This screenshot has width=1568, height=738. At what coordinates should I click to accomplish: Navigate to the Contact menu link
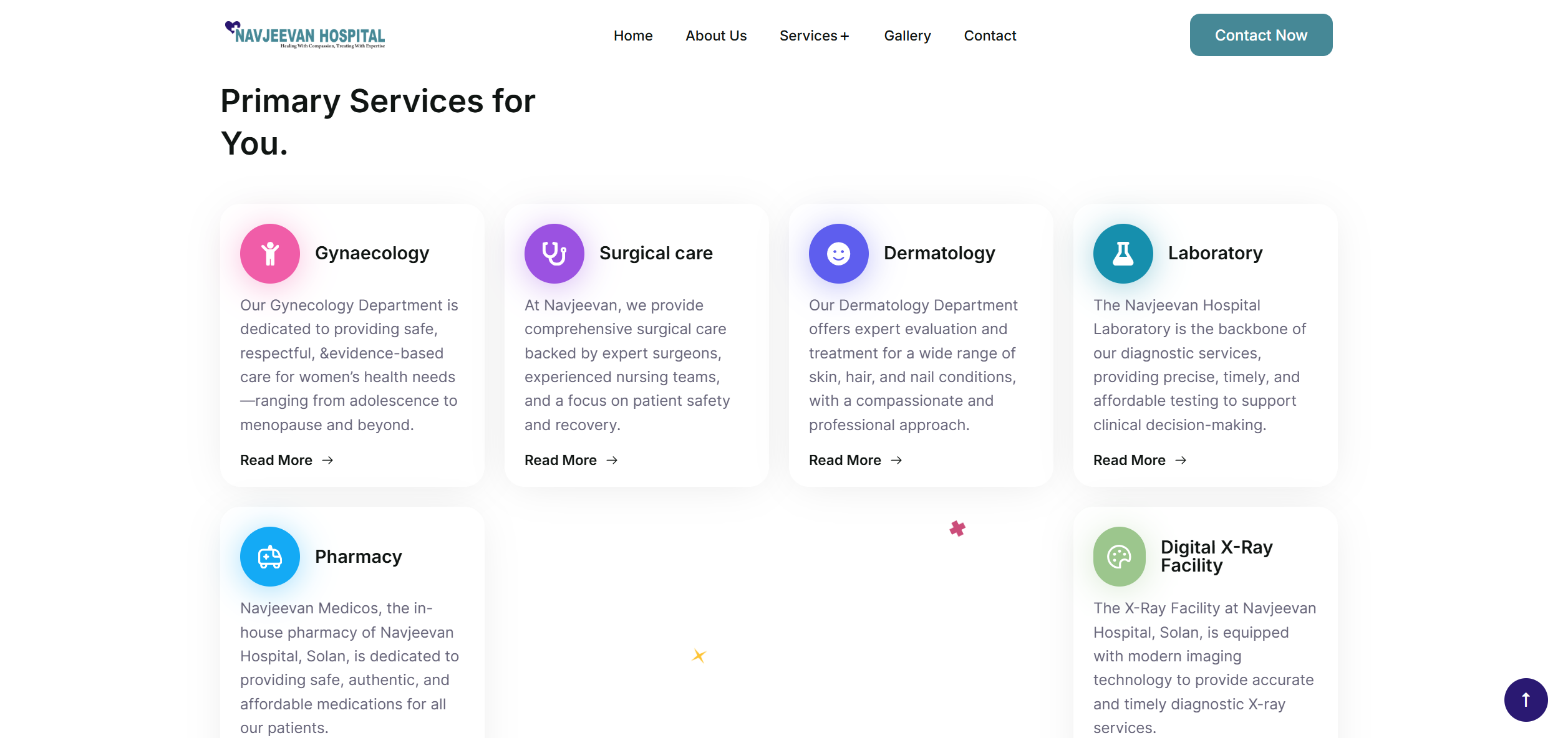pyautogui.click(x=990, y=36)
